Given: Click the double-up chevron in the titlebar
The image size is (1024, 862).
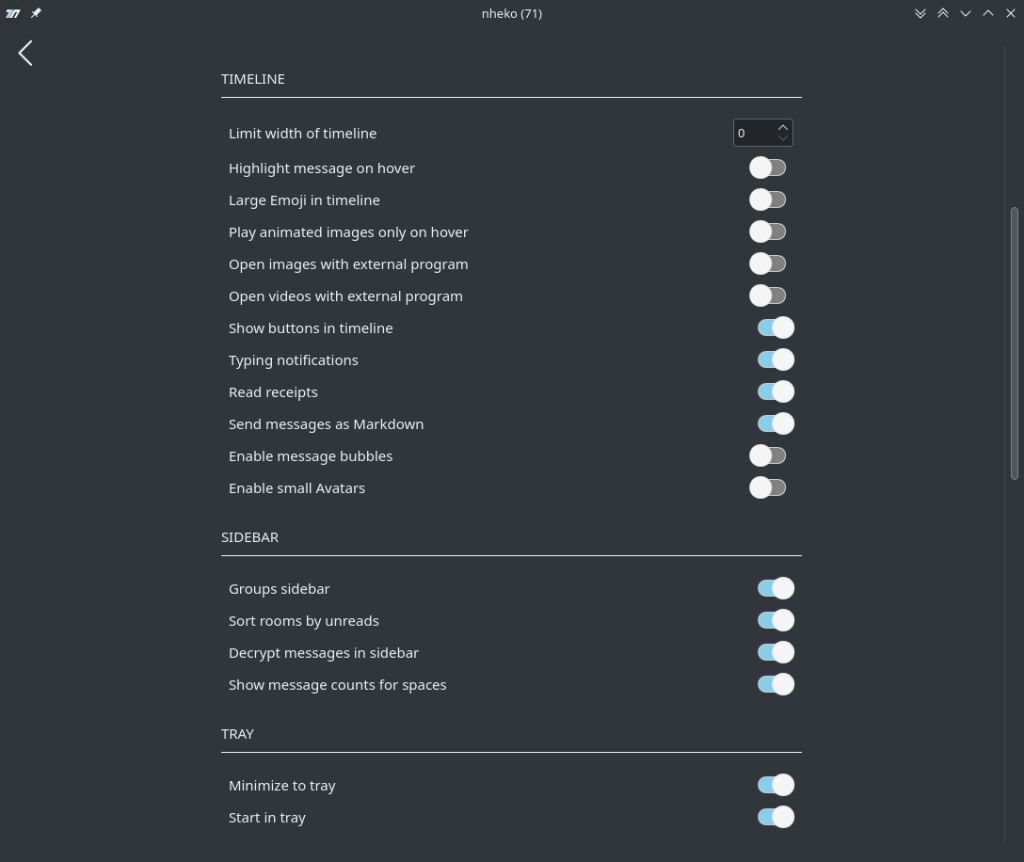Looking at the screenshot, I should (943, 13).
